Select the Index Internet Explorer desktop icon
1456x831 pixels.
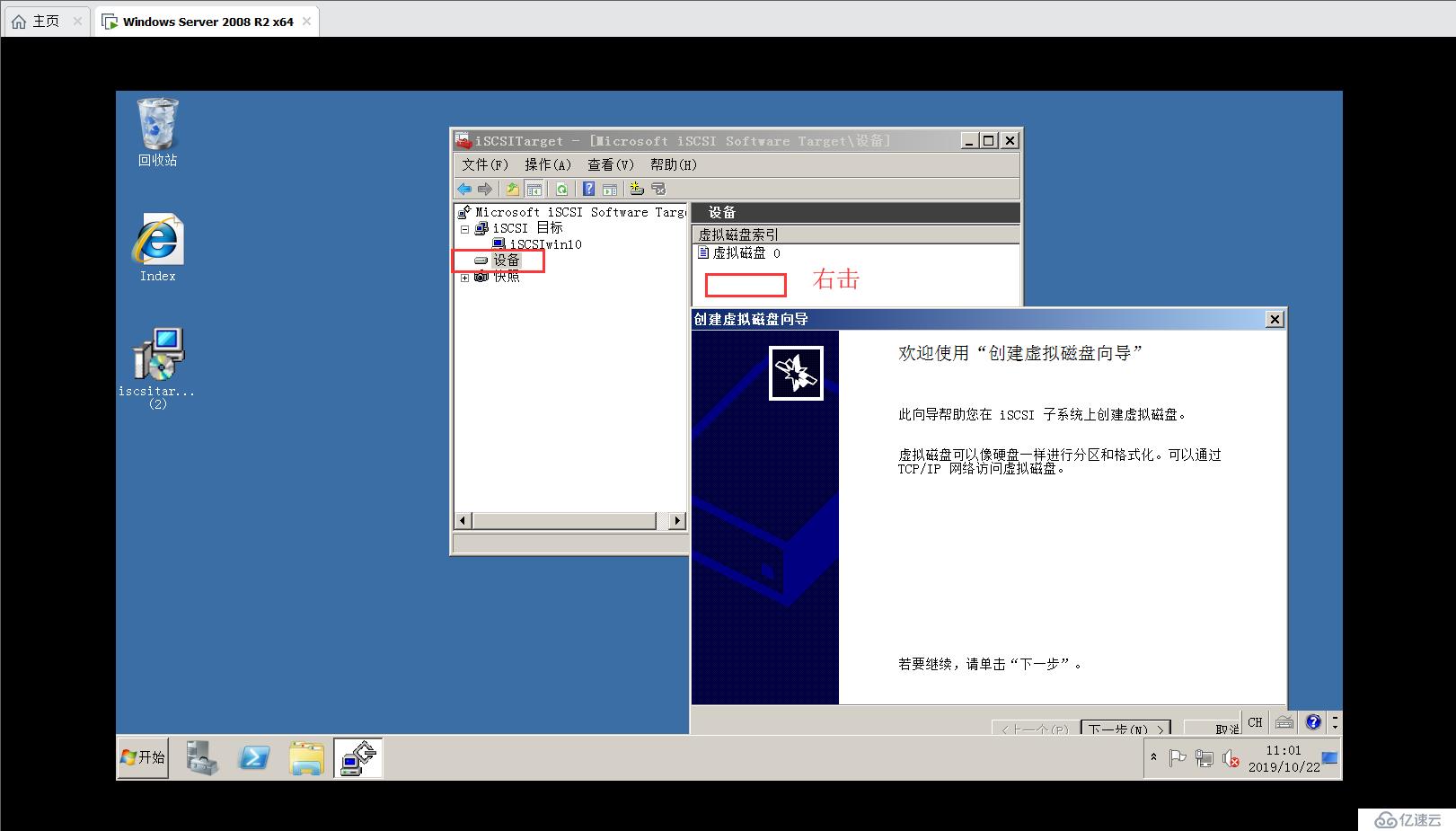pyautogui.click(x=158, y=247)
